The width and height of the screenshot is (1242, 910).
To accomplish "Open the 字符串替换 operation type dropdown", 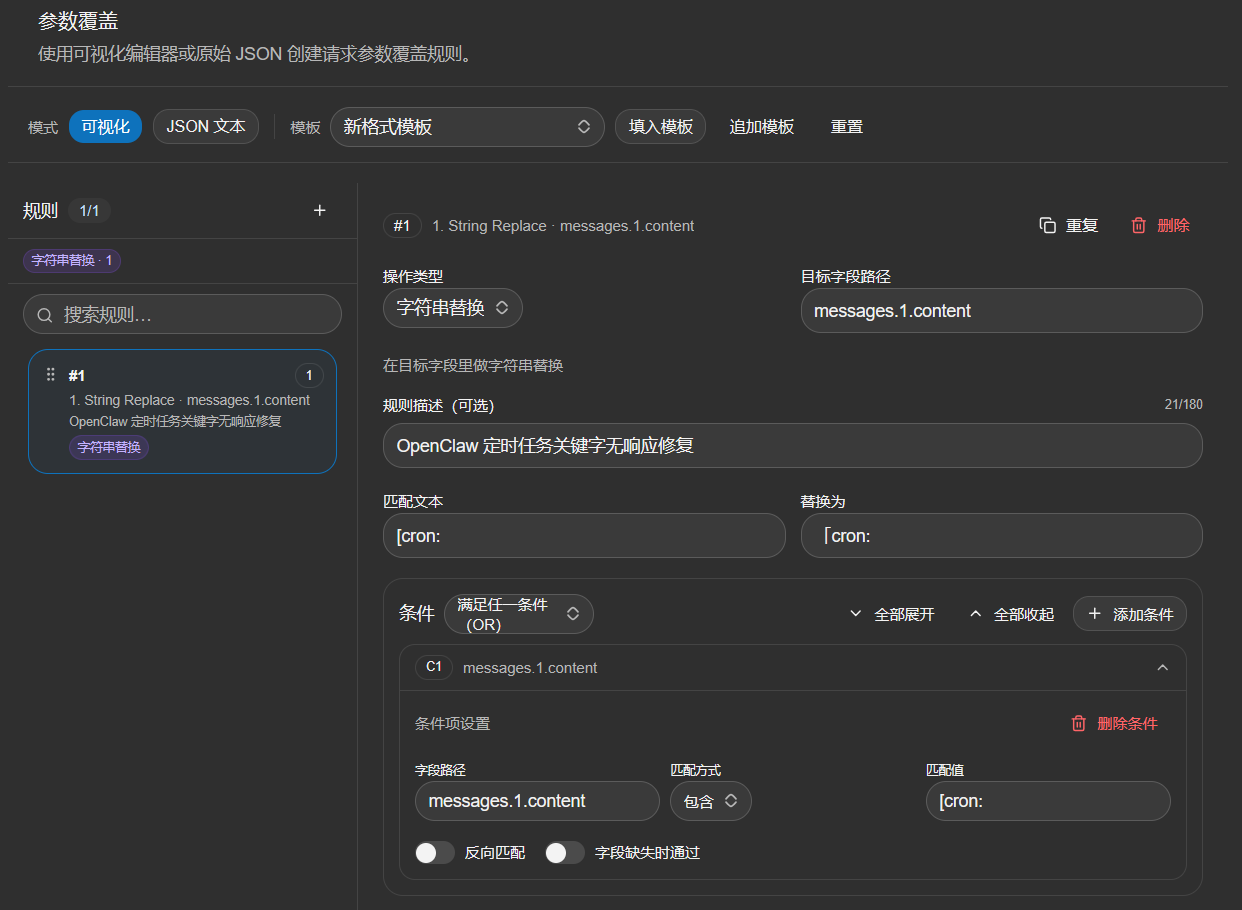I will point(452,308).
